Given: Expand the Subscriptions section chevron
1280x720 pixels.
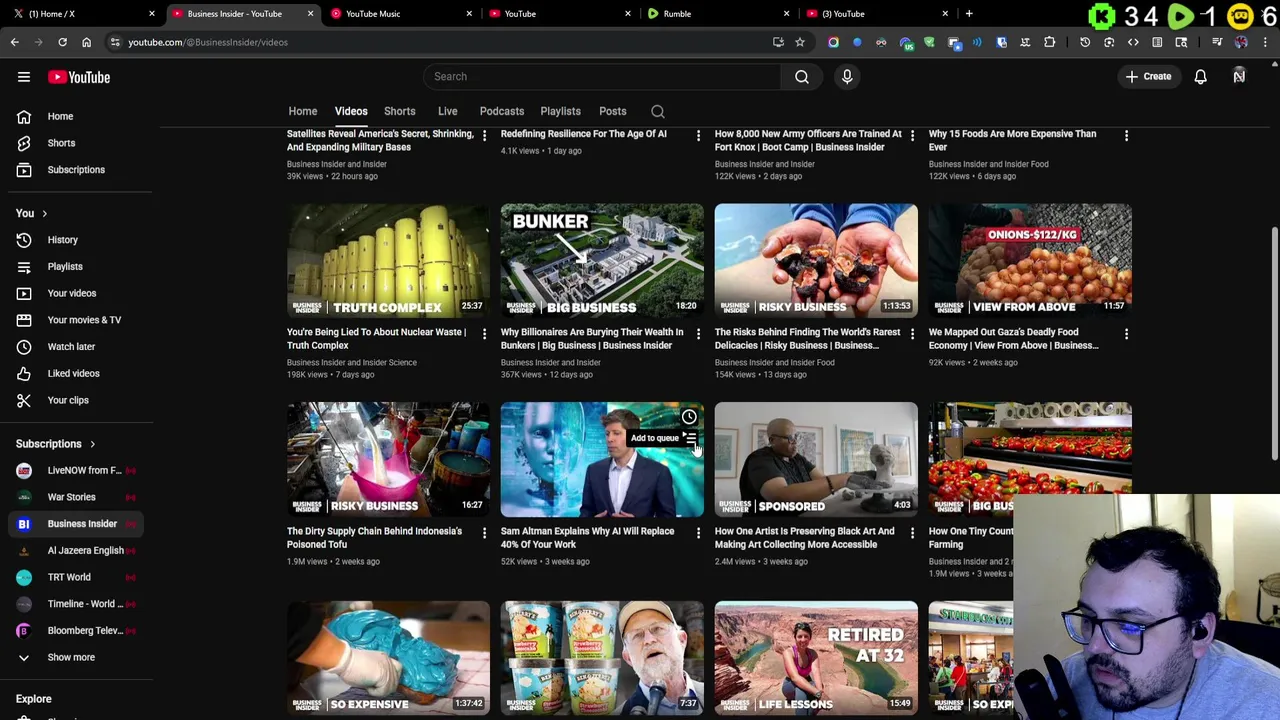Looking at the screenshot, I should coord(92,444).
